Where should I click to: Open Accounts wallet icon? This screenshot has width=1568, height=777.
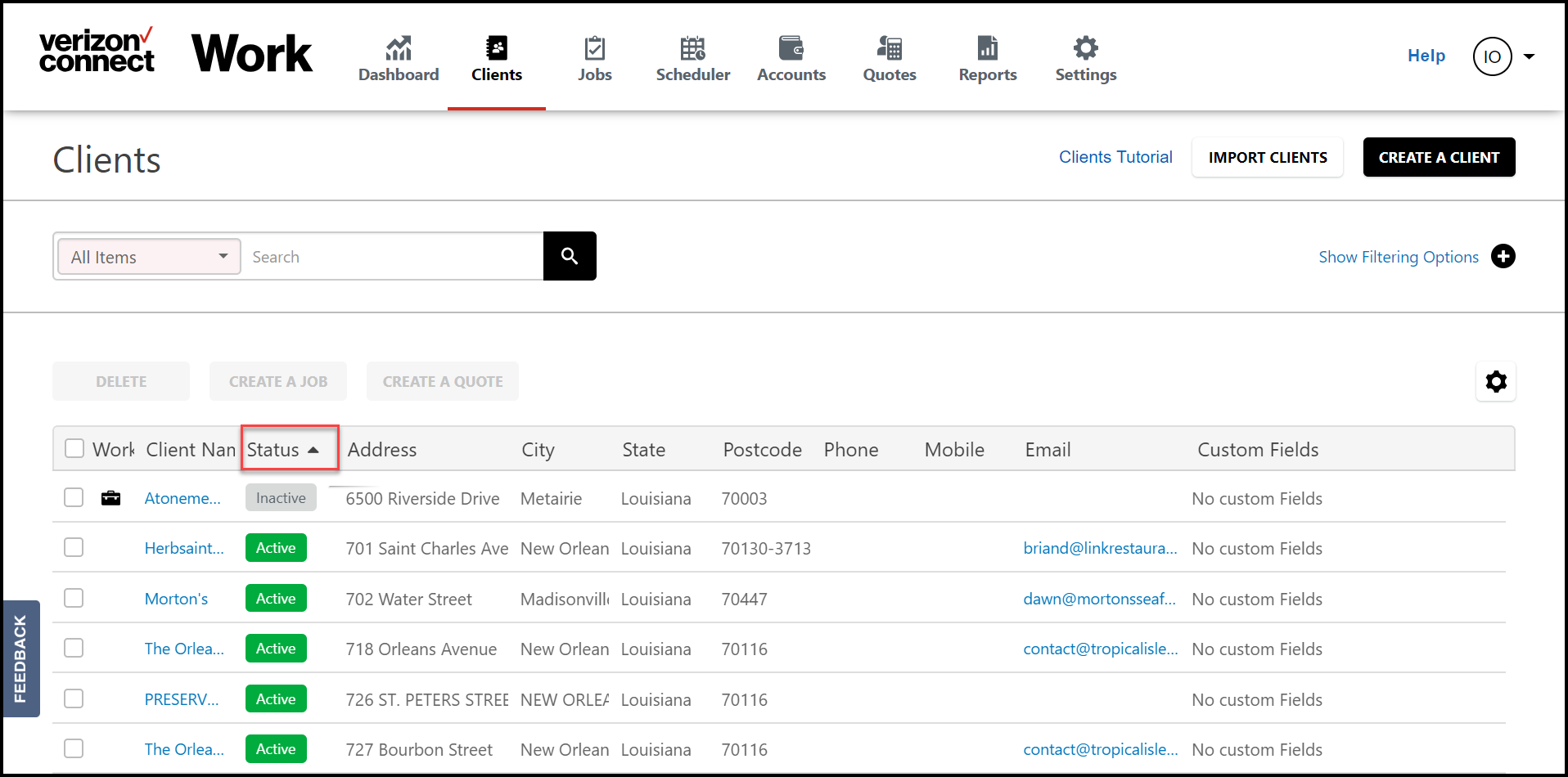791,48
